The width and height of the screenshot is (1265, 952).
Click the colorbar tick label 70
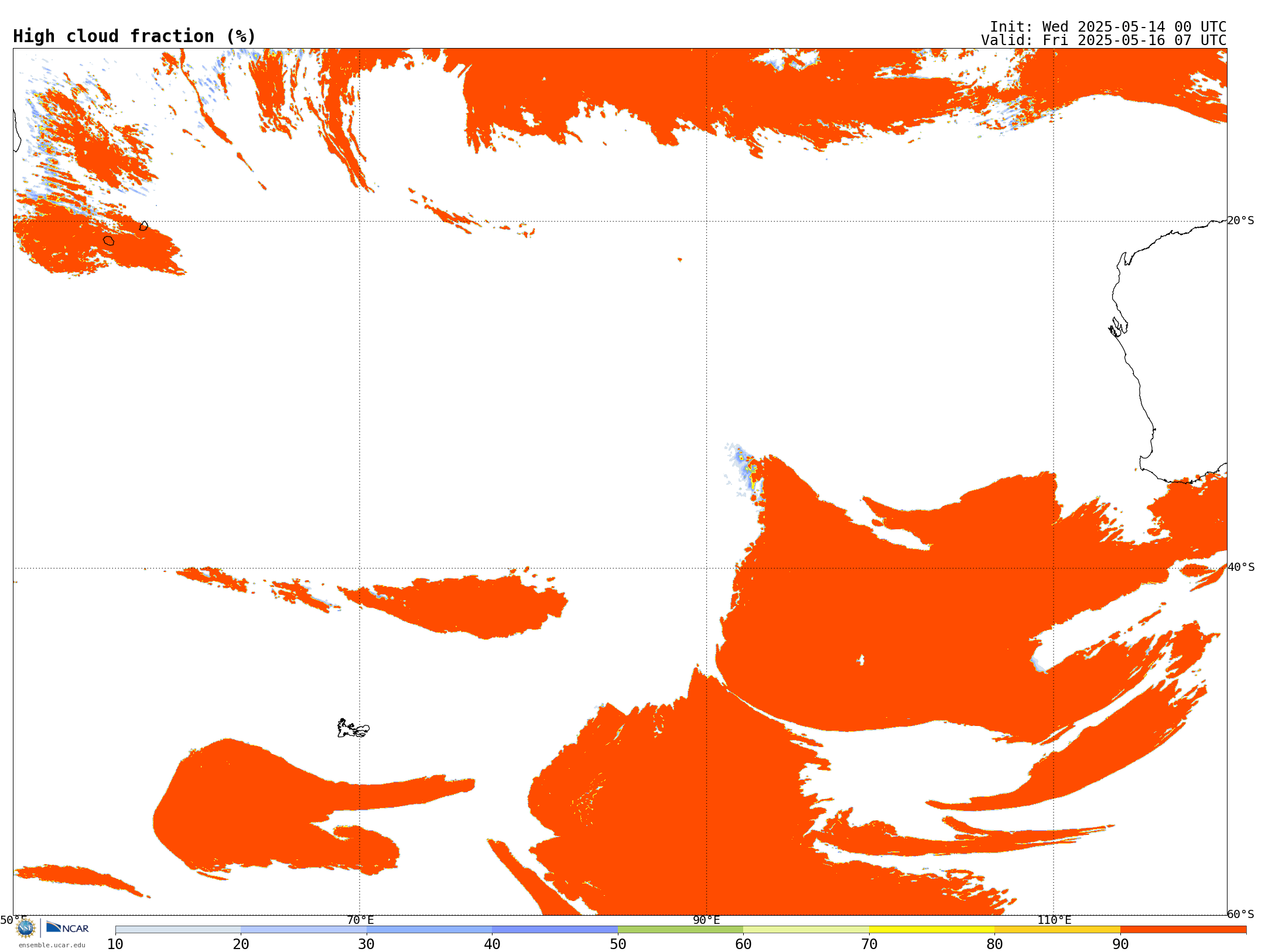coord(869,944)
